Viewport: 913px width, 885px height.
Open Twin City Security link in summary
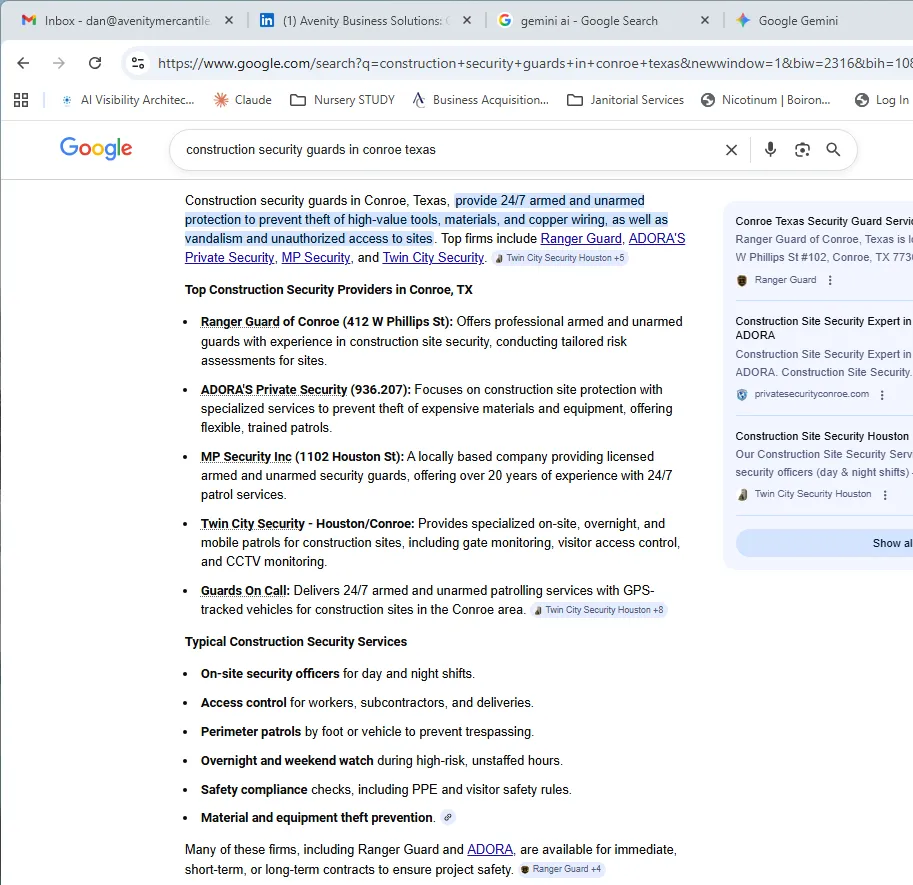pos(433,257)
